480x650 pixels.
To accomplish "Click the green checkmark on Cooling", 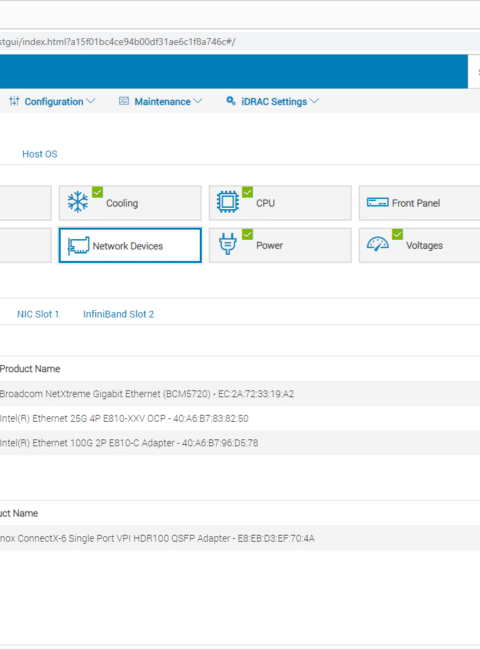I will click(x=97, y=192).
